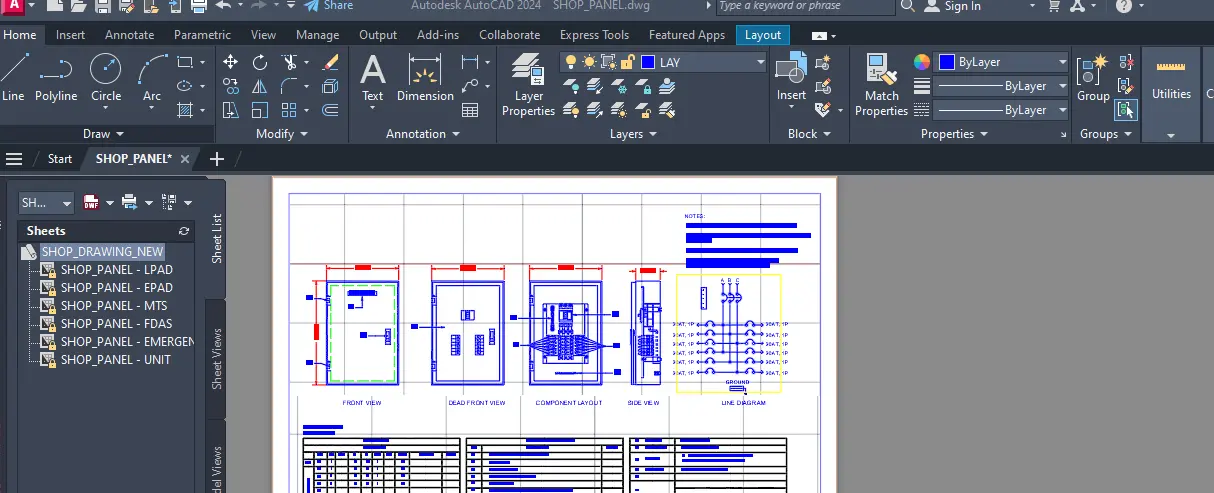1214x493 pixels.
Task: Activate the Arc drawing tool
Action: pos(152,78)
